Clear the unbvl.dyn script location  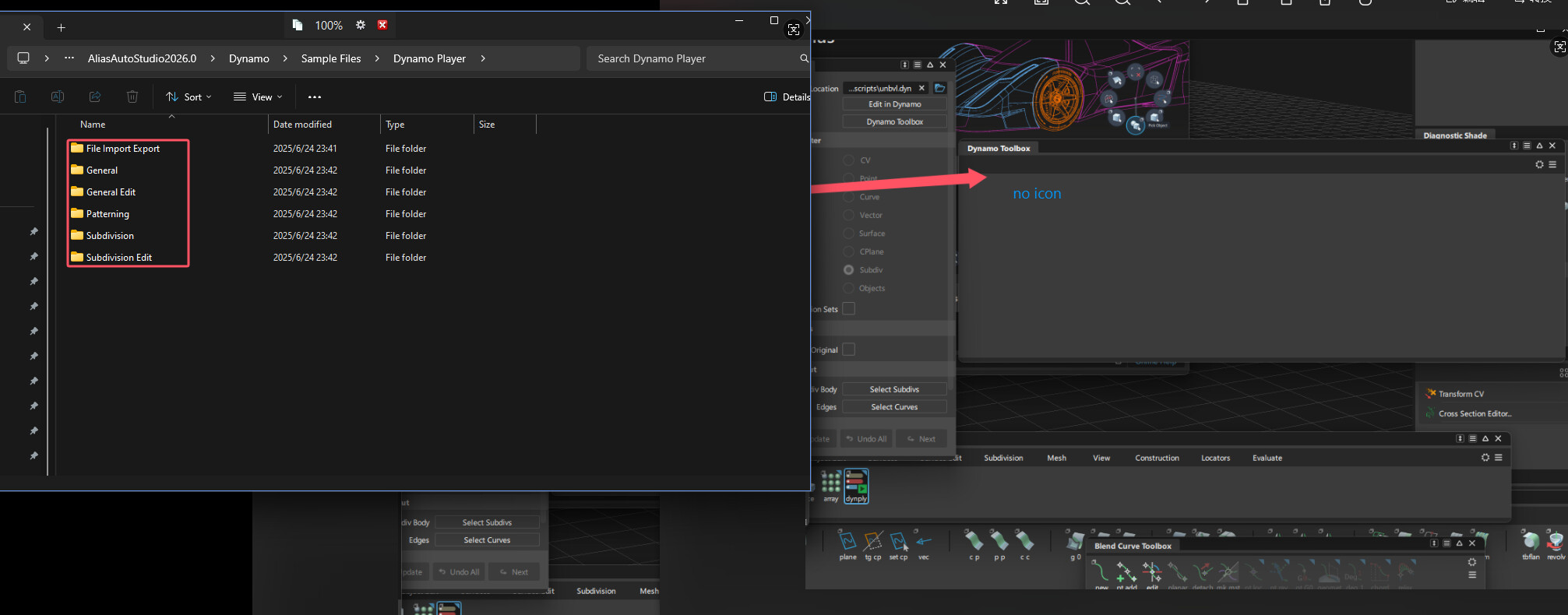tap(921, 88)
